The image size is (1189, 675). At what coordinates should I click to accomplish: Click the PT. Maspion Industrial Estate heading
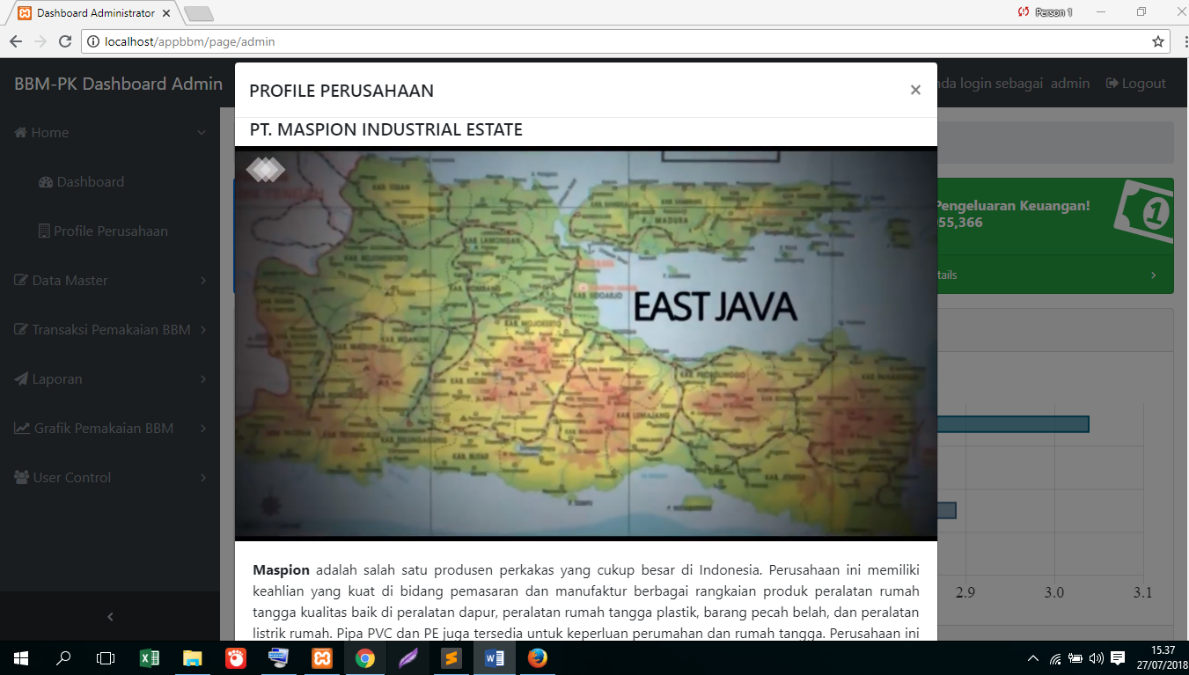tap(386, 130)
